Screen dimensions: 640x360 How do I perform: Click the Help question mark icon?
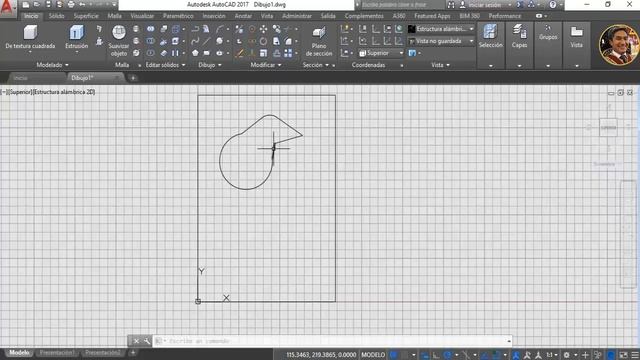click(553, 4)
